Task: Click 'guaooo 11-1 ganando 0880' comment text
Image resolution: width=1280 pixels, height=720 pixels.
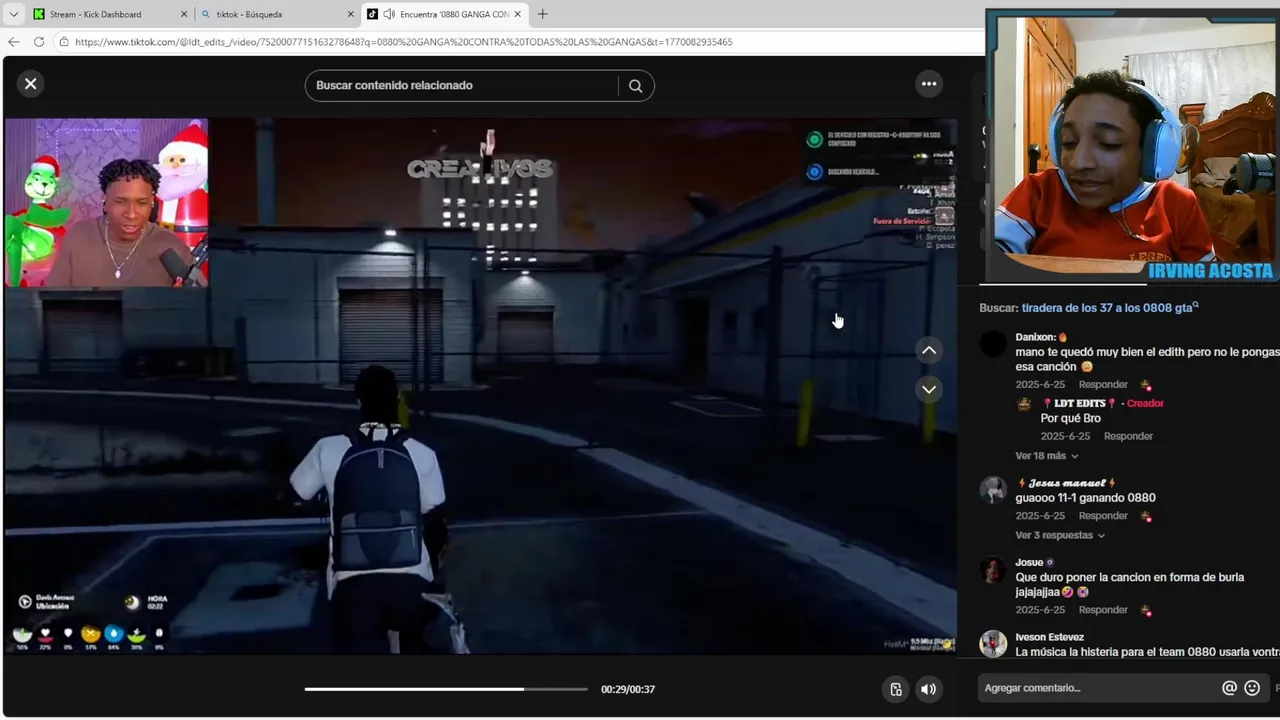Action: click(1086, 498)
